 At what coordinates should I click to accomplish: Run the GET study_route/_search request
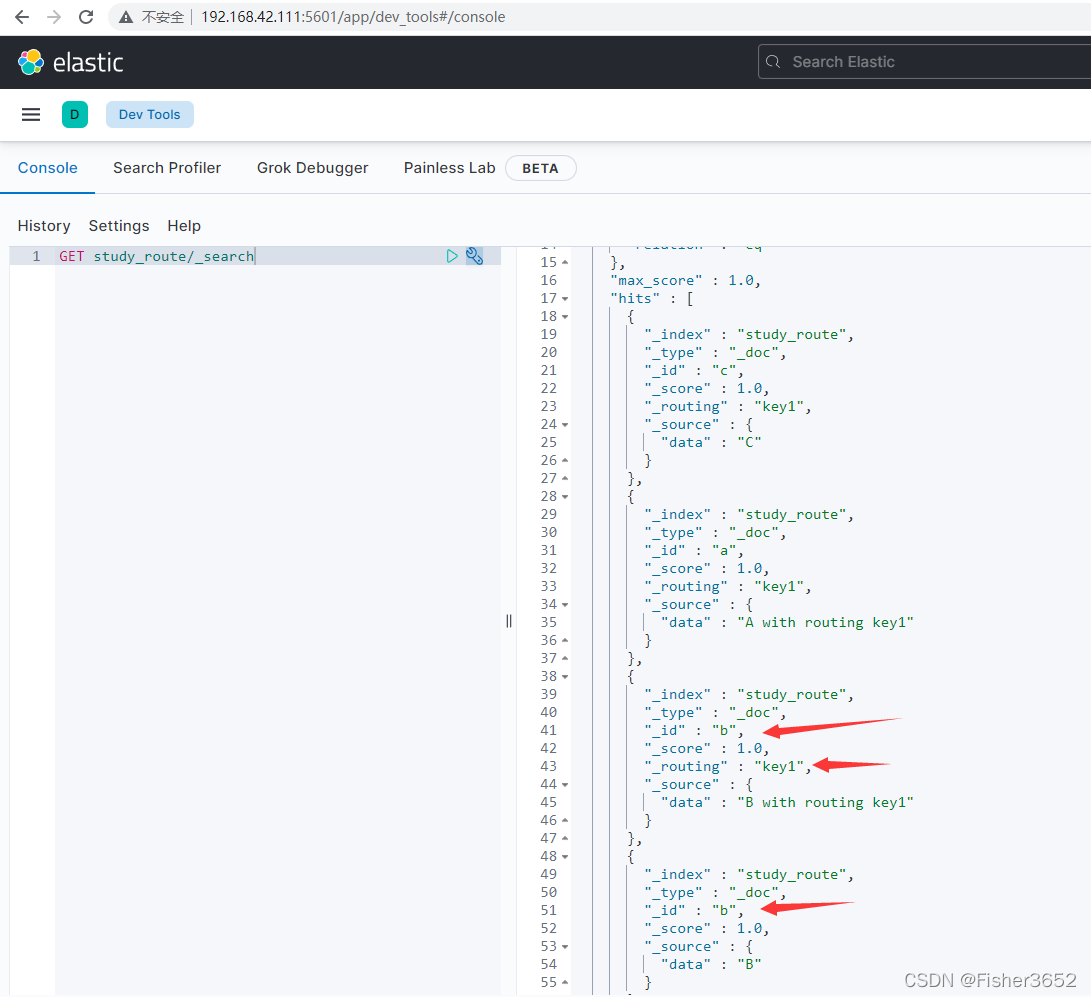[452, 256]
